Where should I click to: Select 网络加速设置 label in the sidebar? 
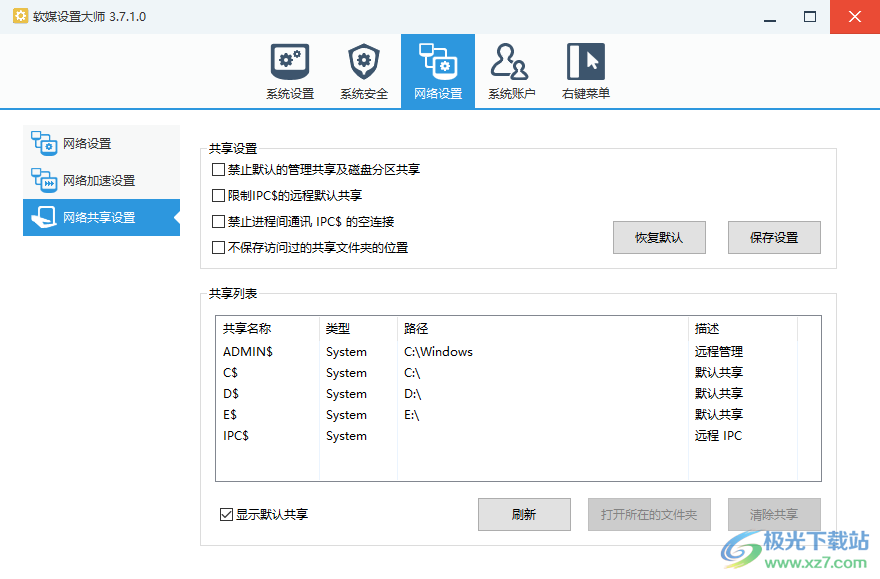click(99, 181)
